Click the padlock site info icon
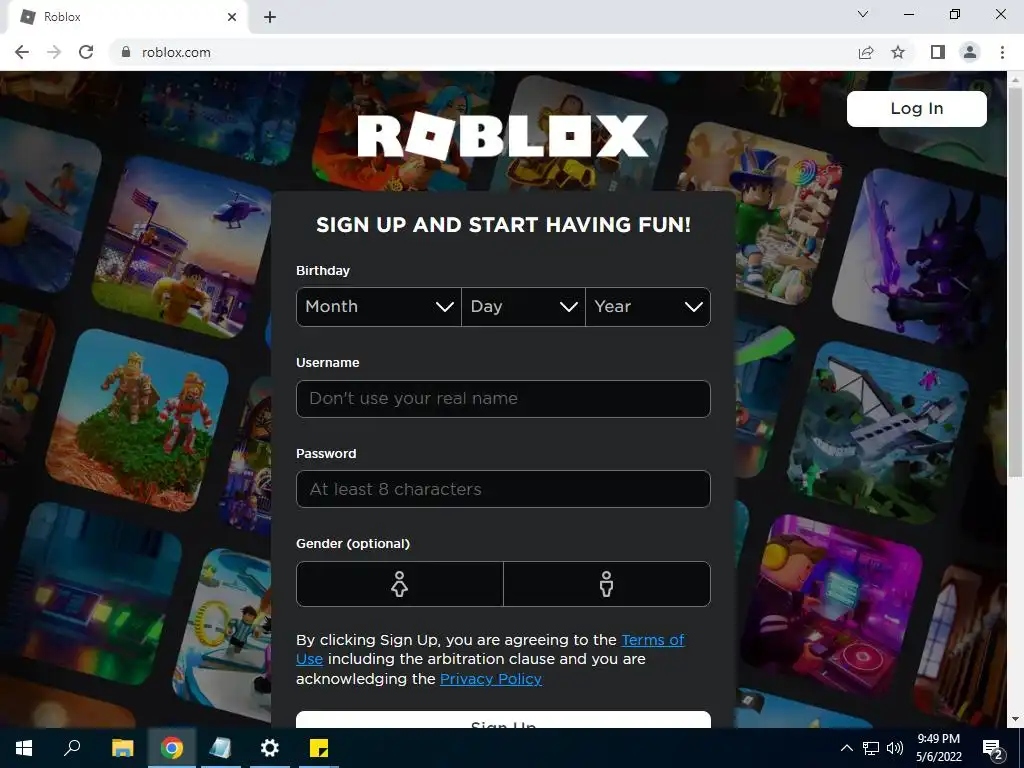 [126, 52]
